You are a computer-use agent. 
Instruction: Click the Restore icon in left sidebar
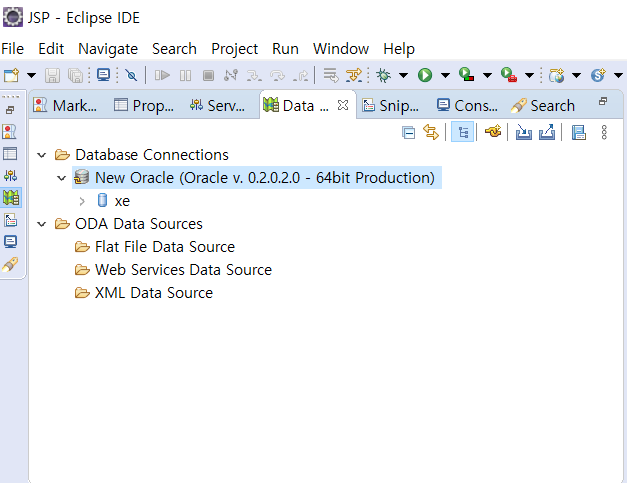click(10, 110)
